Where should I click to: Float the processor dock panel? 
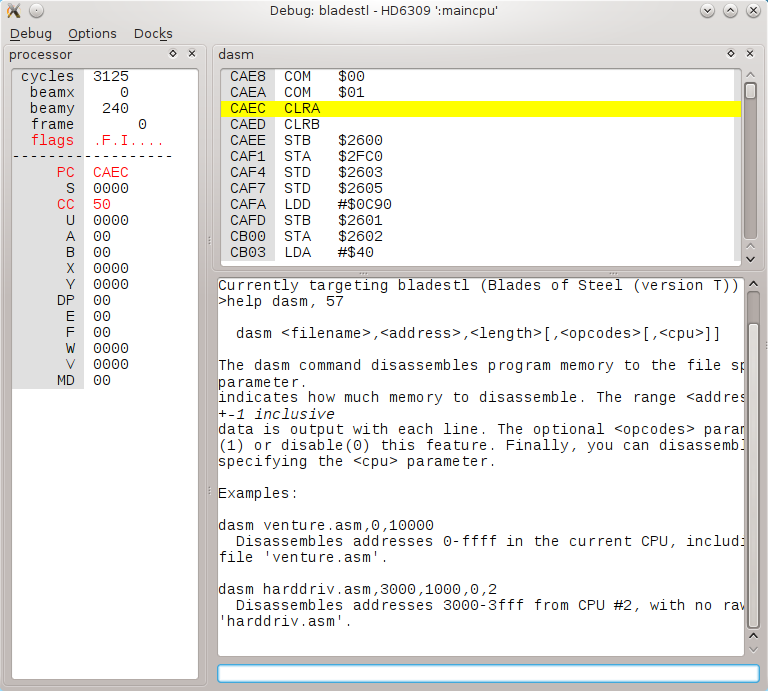pos(172,54)
